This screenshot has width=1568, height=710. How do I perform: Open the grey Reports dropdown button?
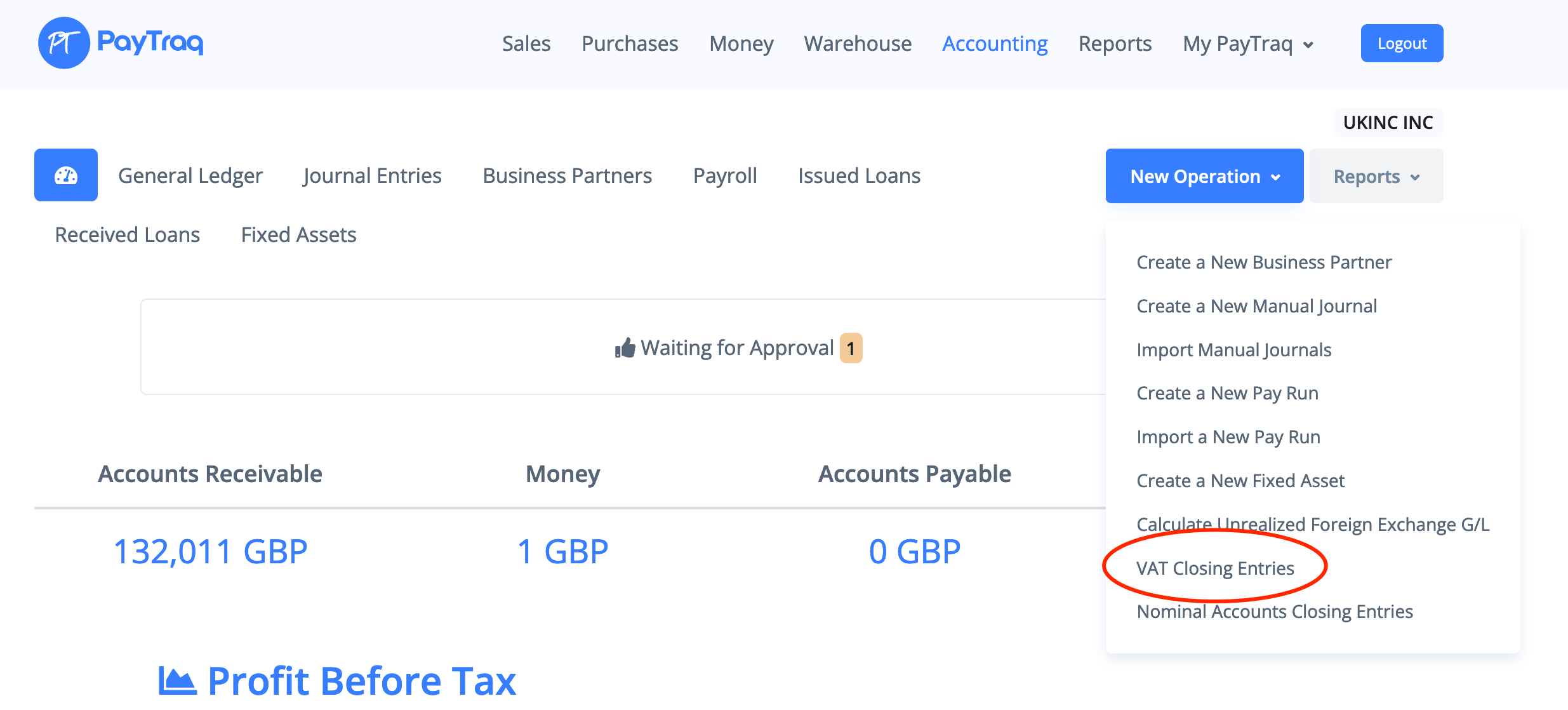tap(1376, 176)
